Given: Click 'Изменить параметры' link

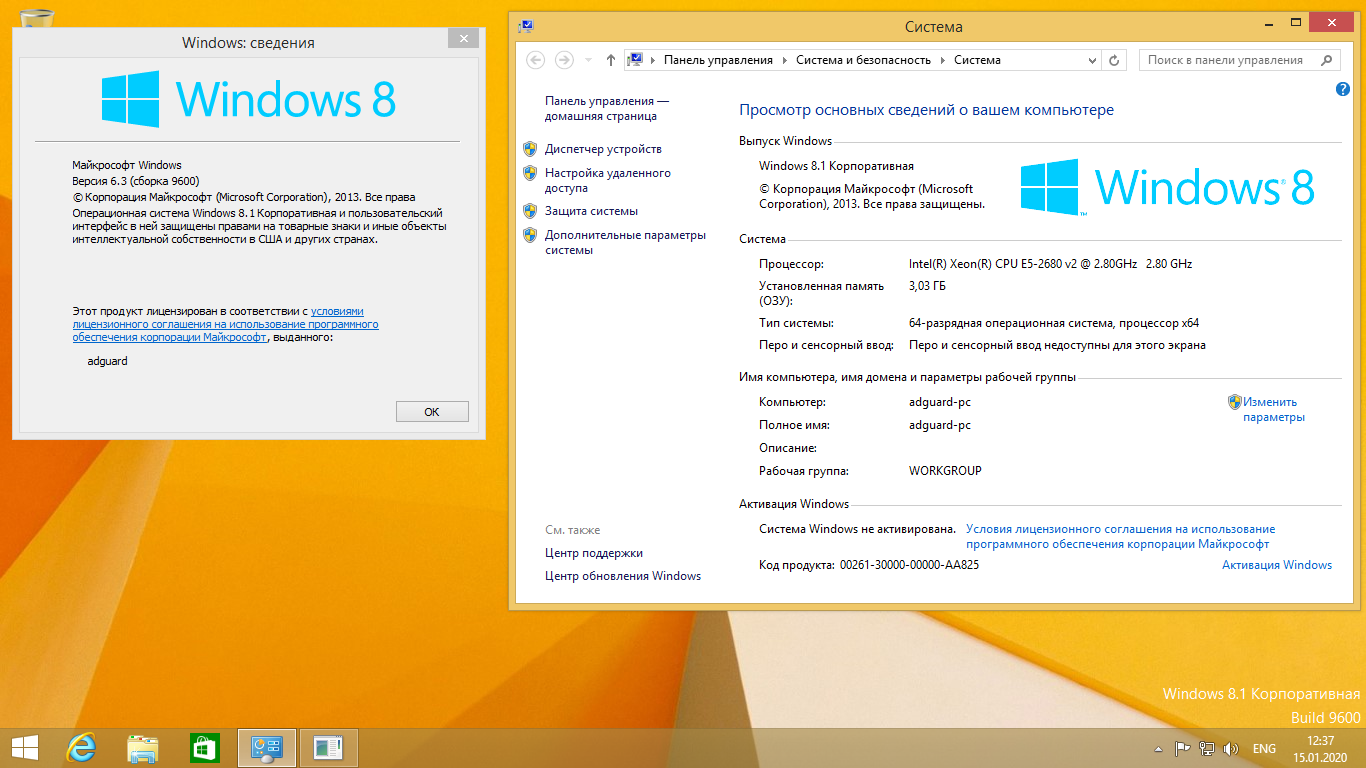Looking at the screenshot, I should (x=1272, y=409).
